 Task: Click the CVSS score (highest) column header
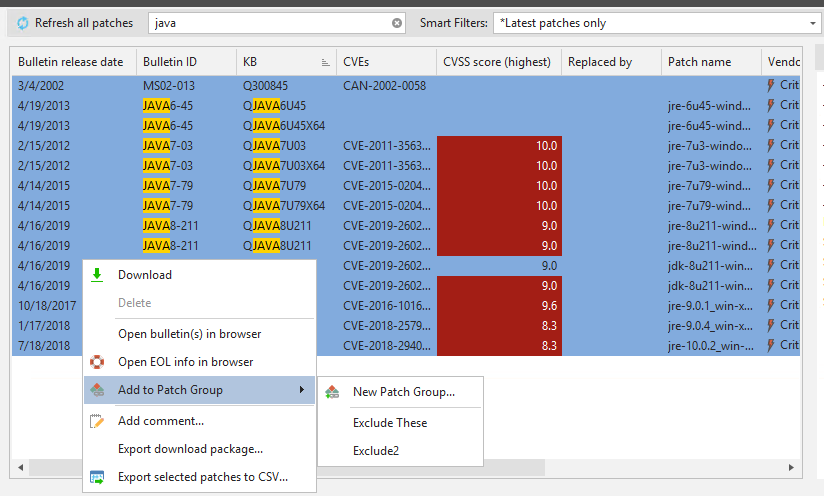coord(496,62)
